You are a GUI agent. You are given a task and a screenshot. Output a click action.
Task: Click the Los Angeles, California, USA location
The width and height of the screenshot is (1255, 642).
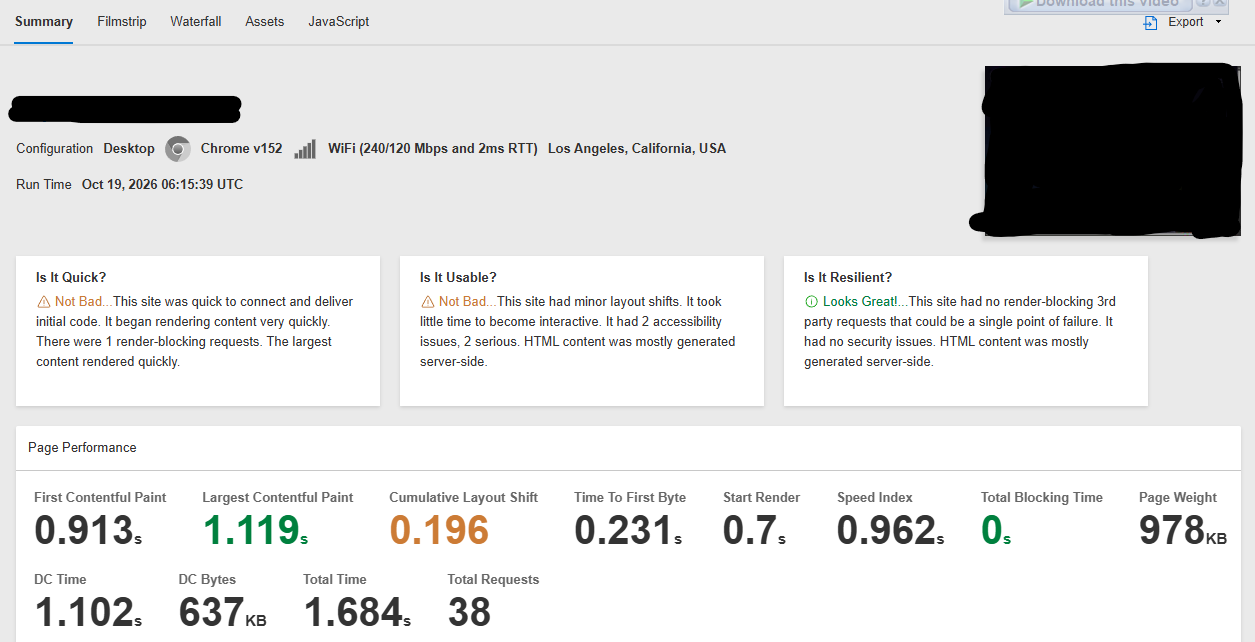click(637, 149)
